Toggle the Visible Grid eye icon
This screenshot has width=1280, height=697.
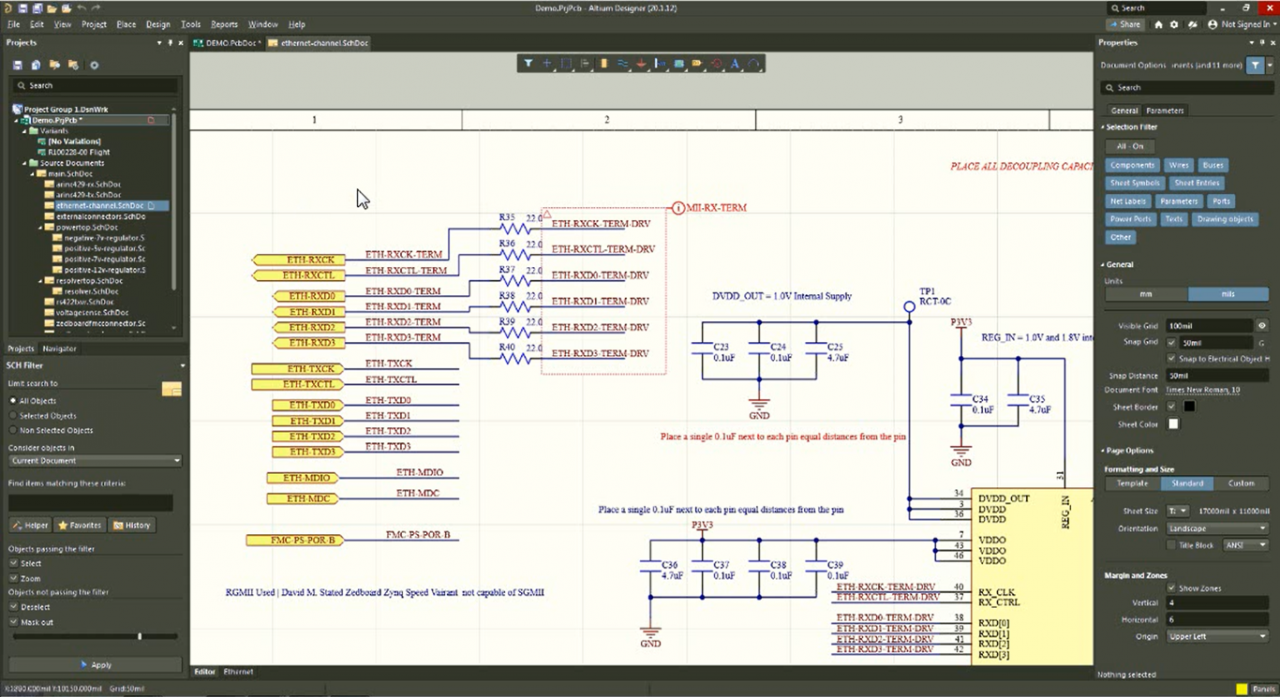click(1262, 324)
